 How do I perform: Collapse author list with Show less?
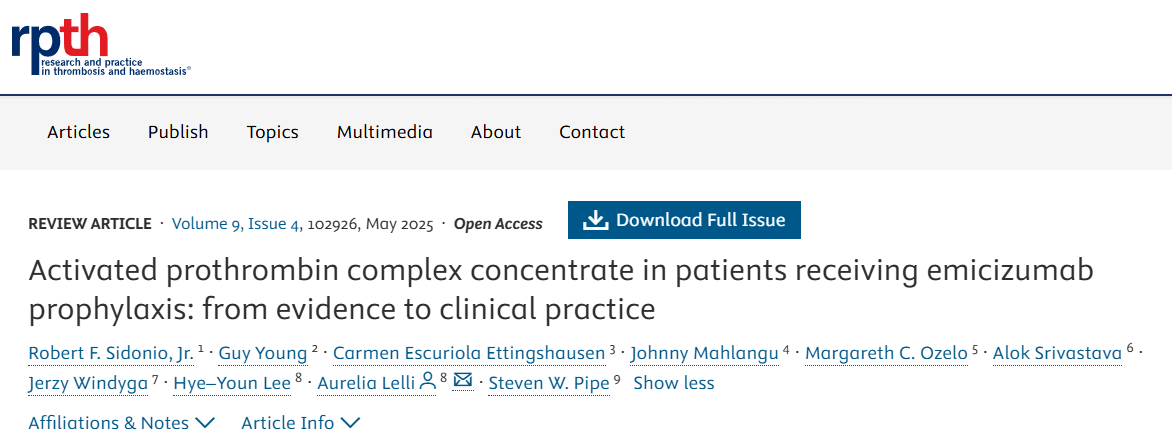click(x=674, y=383)
